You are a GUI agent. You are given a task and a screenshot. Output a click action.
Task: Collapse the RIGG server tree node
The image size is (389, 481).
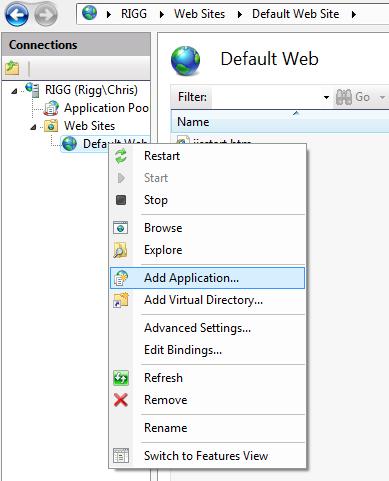(x=14, y=91)
